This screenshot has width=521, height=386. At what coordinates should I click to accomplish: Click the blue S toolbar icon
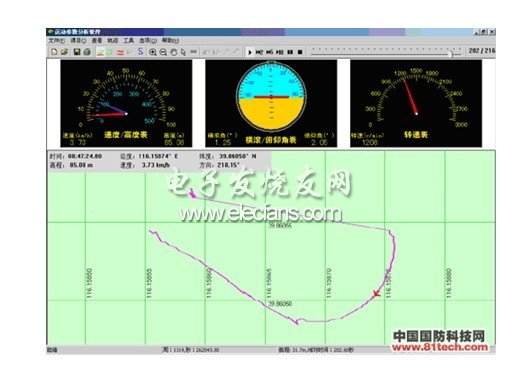140,52
